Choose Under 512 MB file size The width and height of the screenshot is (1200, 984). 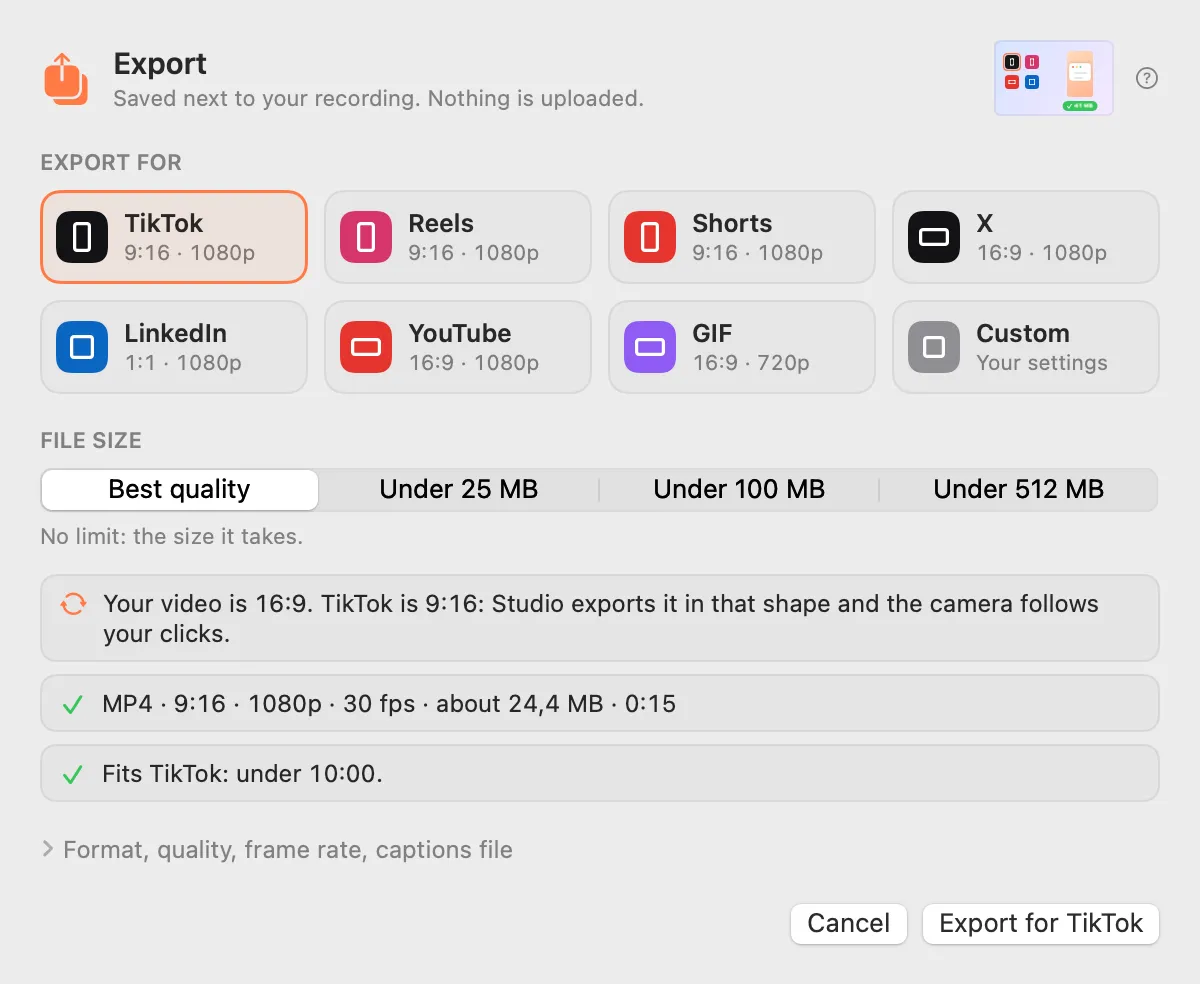click(1018, 490)
